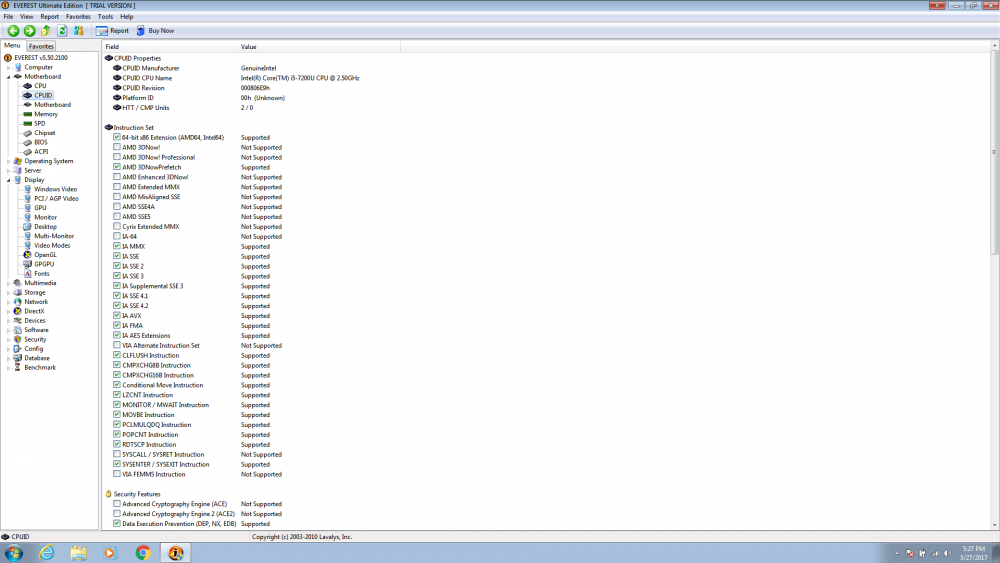Select Windows Video under Display

pos(55,189)
